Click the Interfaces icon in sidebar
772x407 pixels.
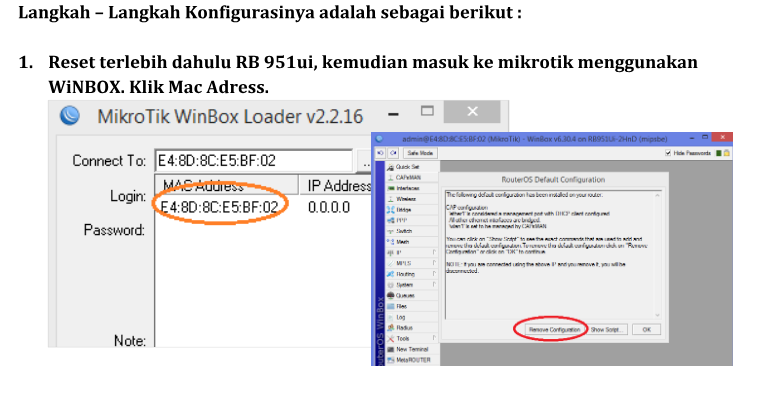[390, 188]
